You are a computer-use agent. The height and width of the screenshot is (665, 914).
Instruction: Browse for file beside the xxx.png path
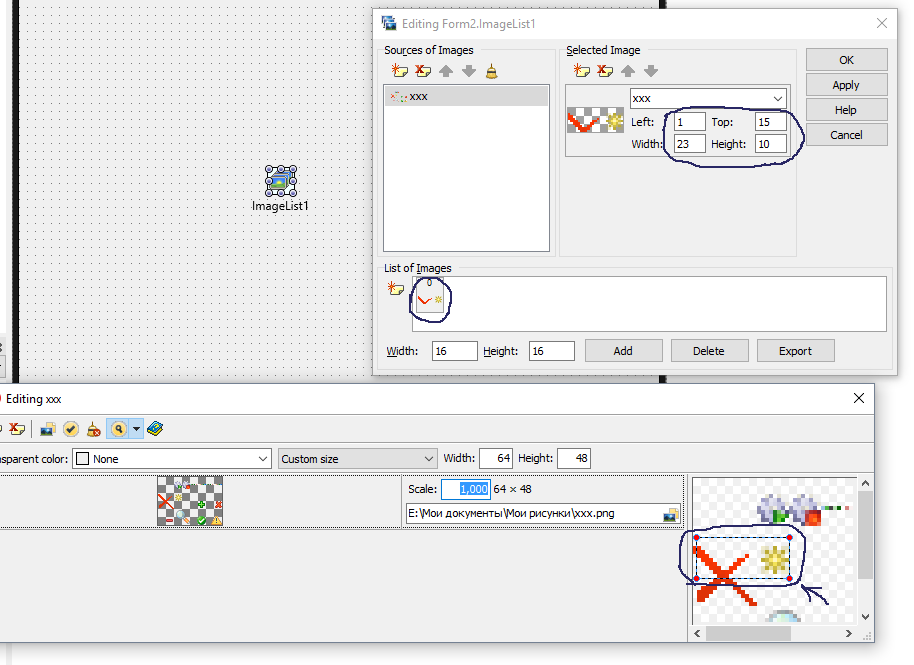pyautogui.click(x=671, y=514)
